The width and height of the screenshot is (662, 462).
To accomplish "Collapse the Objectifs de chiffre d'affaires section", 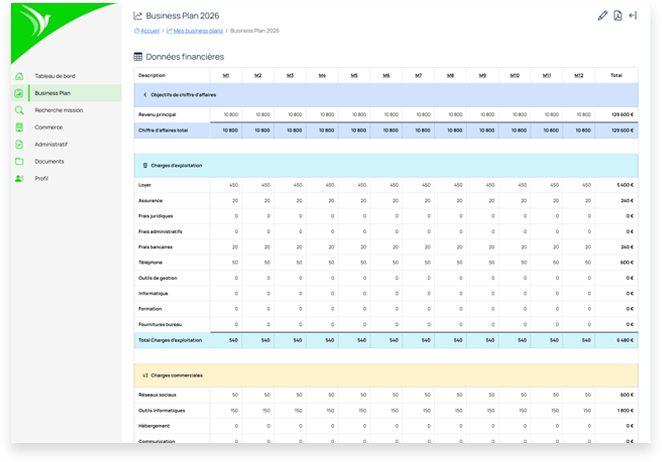I will [x=145, y=95].
